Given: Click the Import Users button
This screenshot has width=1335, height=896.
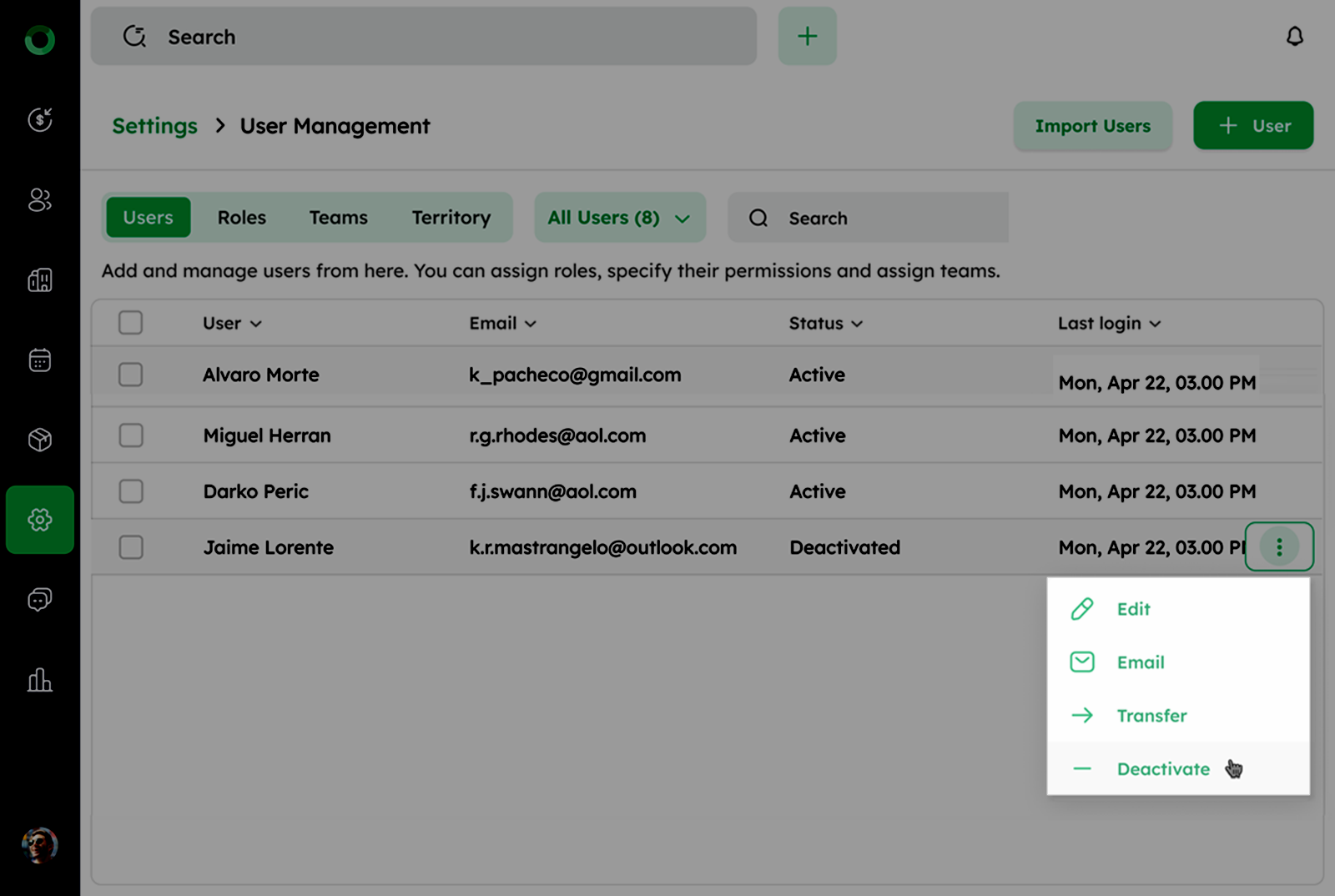Looking at the screenshot, I should (x=1092, y=126).
